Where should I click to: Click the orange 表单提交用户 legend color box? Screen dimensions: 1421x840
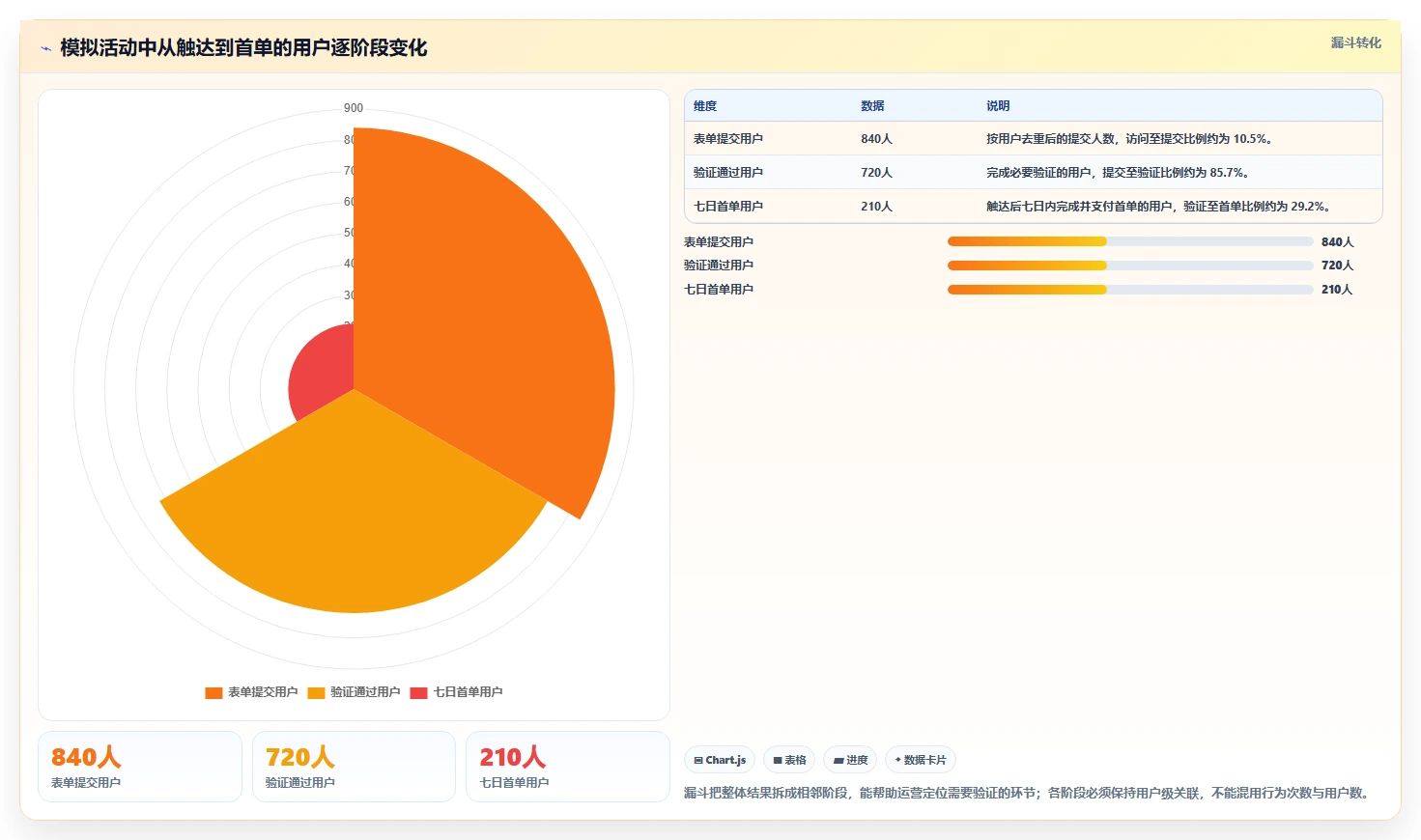pyautogui.click(x=213, y=692)
